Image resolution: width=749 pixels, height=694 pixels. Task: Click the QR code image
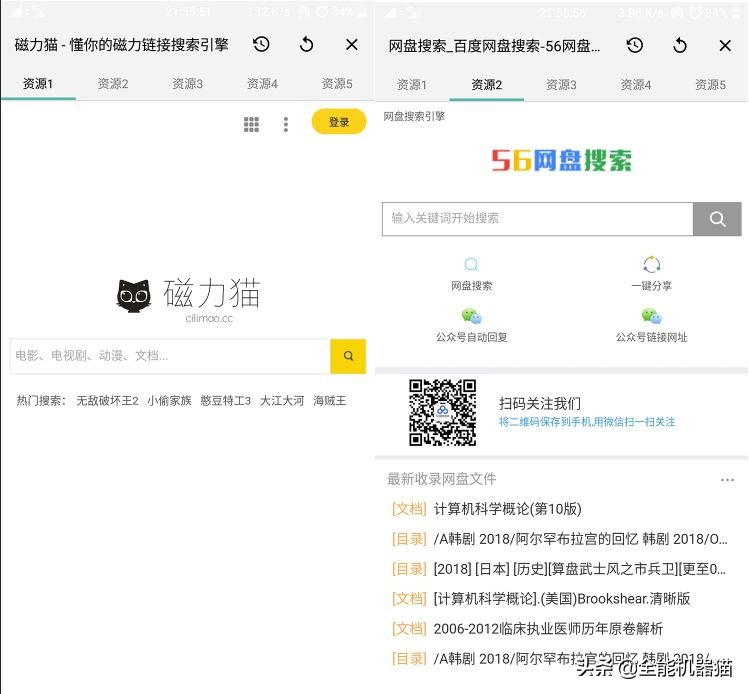[x=442, y=413]
